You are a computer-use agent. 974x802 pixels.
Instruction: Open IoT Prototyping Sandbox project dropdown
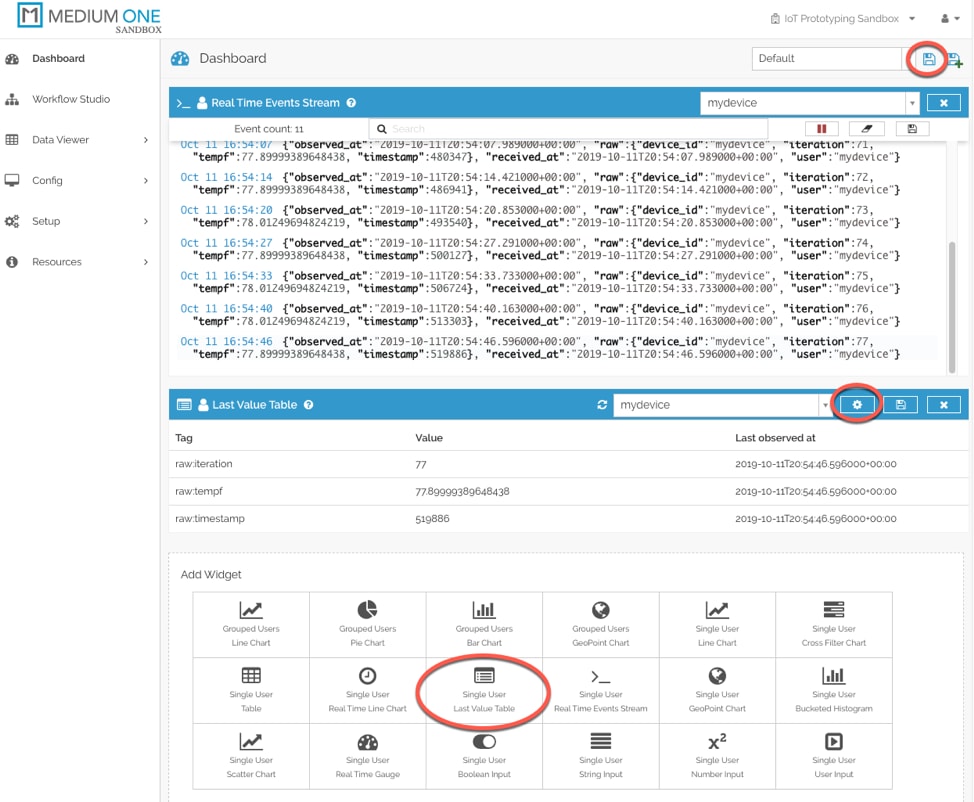pyautogui.click(x=843, y=19)
